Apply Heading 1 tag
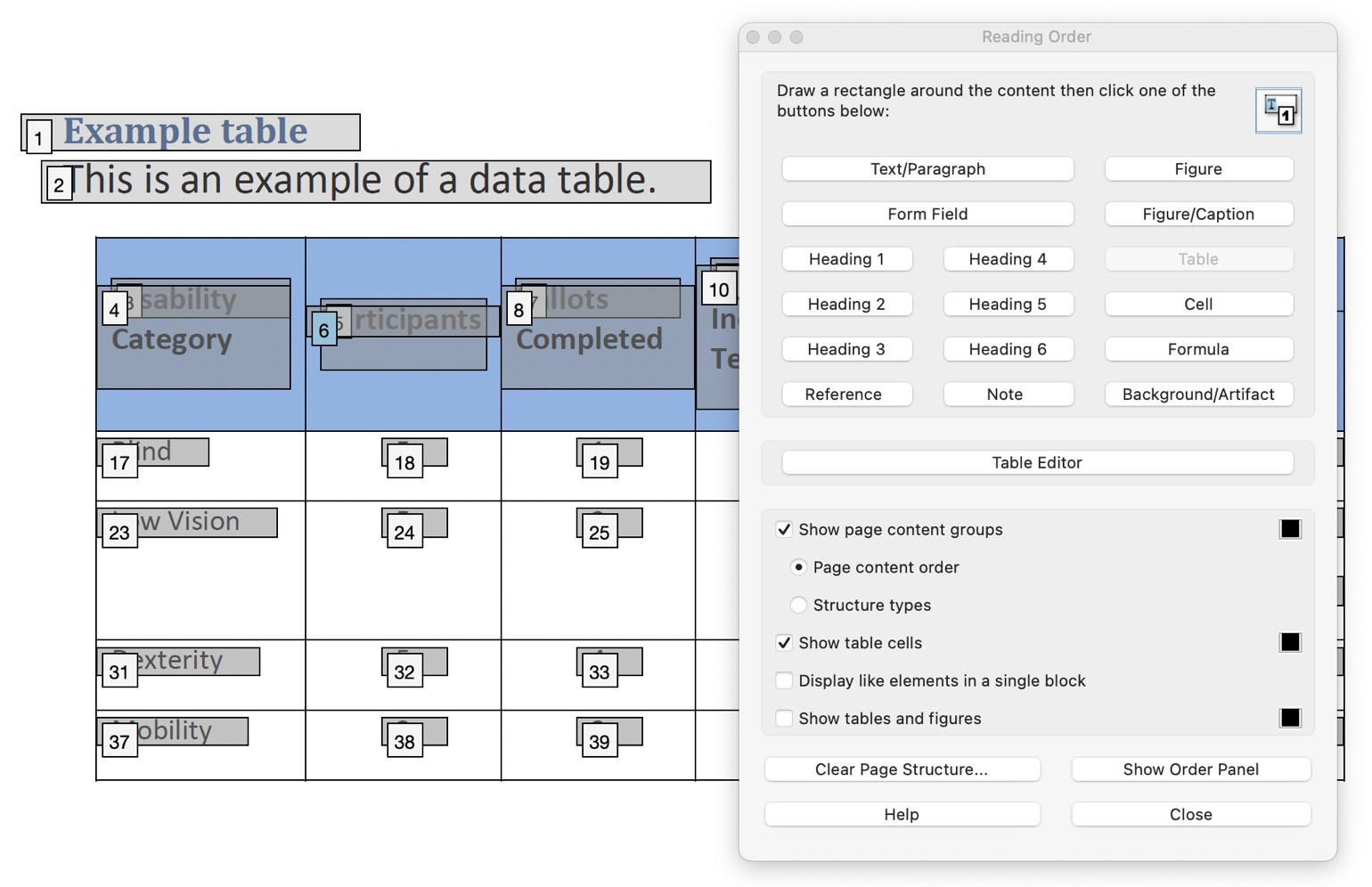Viewport: 1372px width, 887px height. (x=847, y=258)
